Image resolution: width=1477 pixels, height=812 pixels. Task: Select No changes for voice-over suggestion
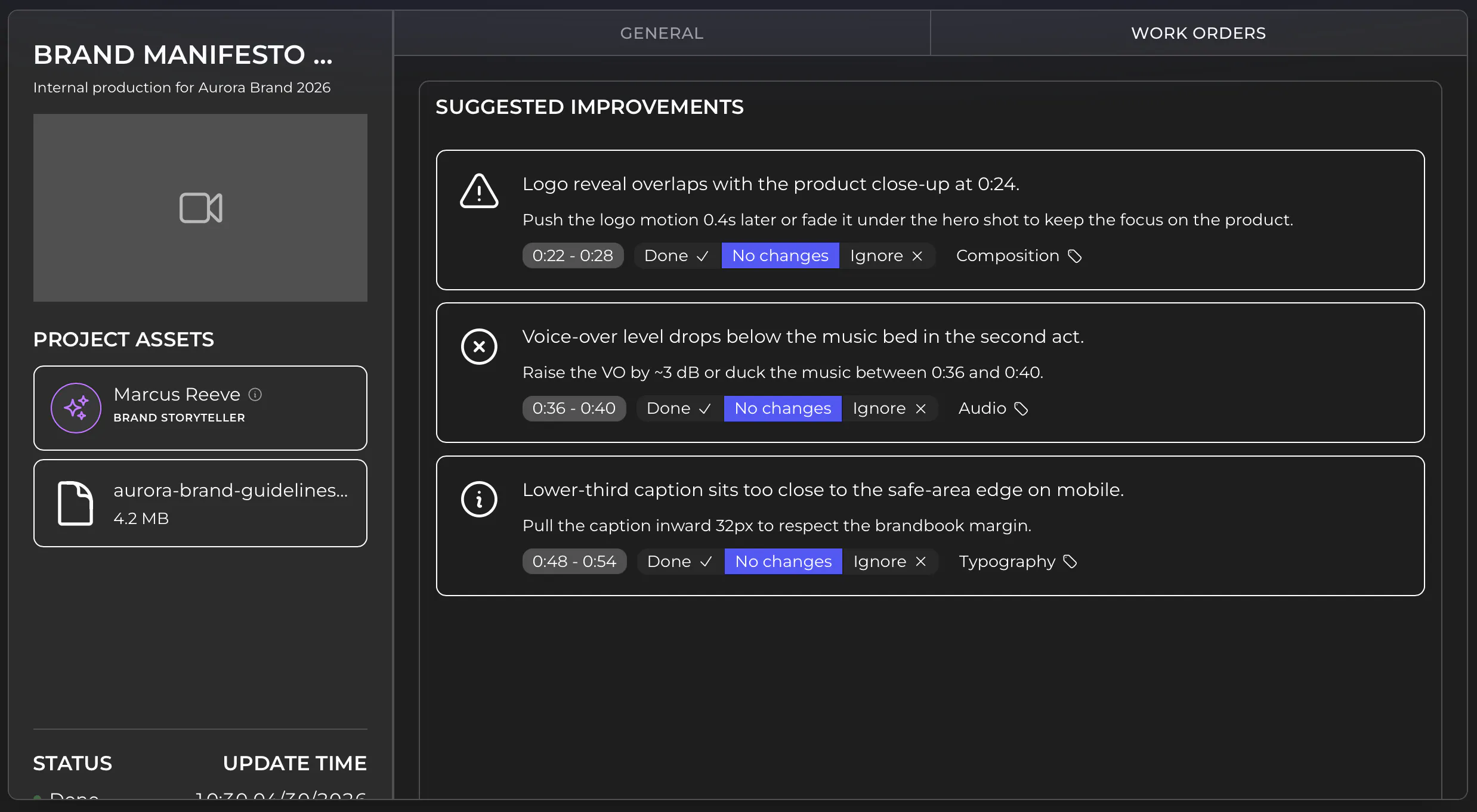[783, 408]
